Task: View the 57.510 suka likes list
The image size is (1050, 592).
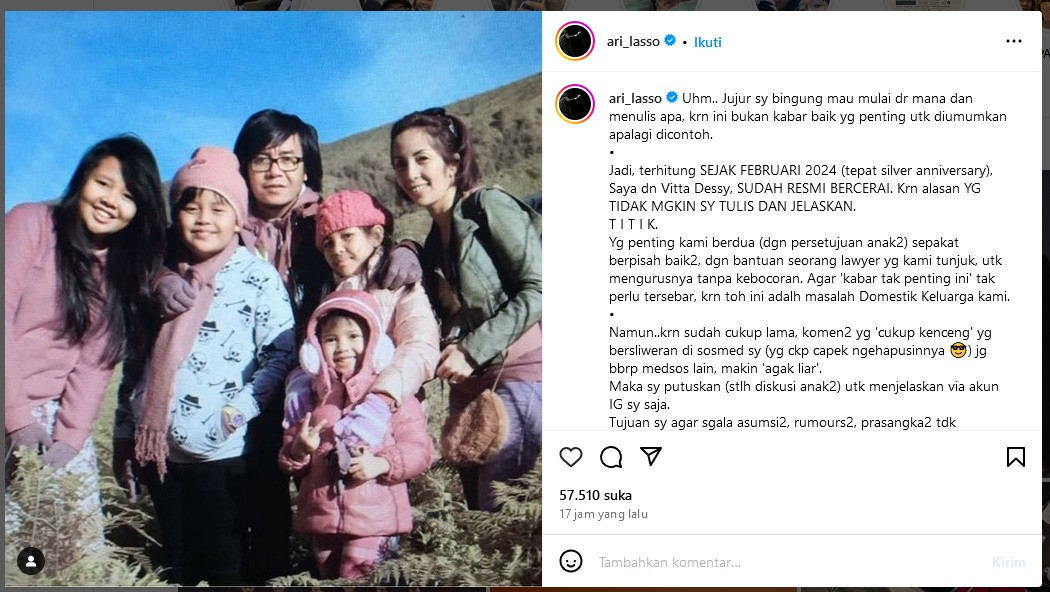Action: point(595,496)
